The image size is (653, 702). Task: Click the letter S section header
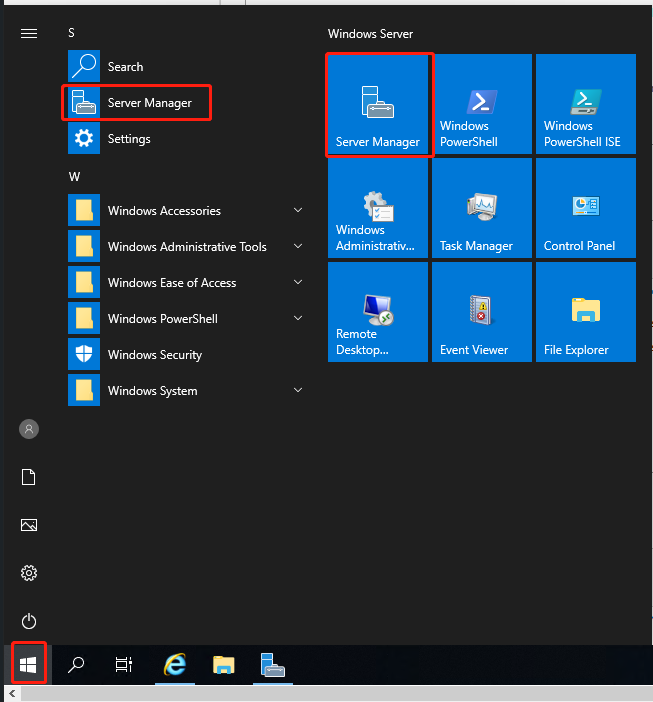click(x=71, y=33)
